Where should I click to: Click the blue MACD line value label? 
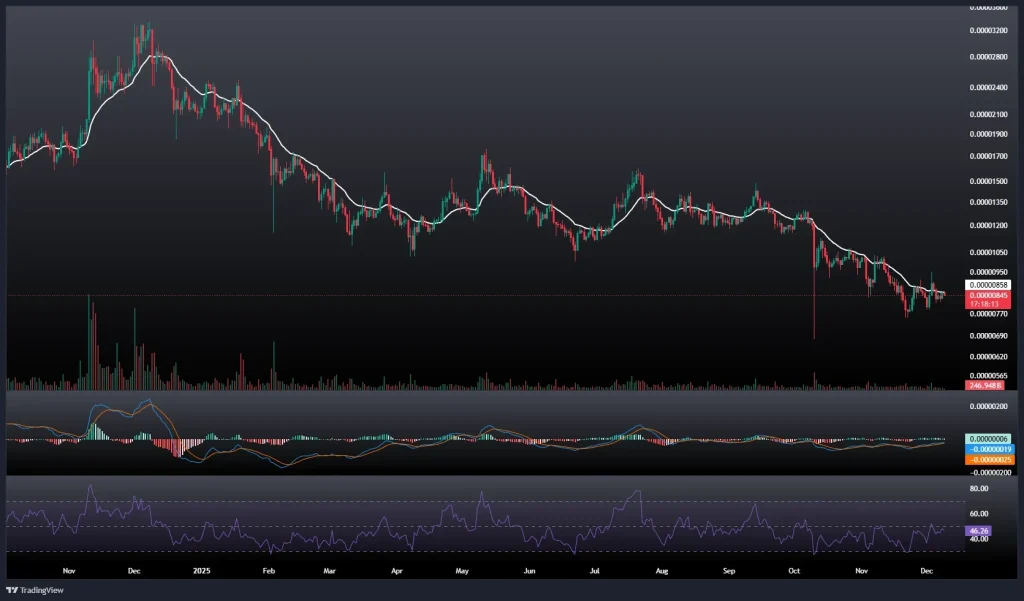(986, 449)
